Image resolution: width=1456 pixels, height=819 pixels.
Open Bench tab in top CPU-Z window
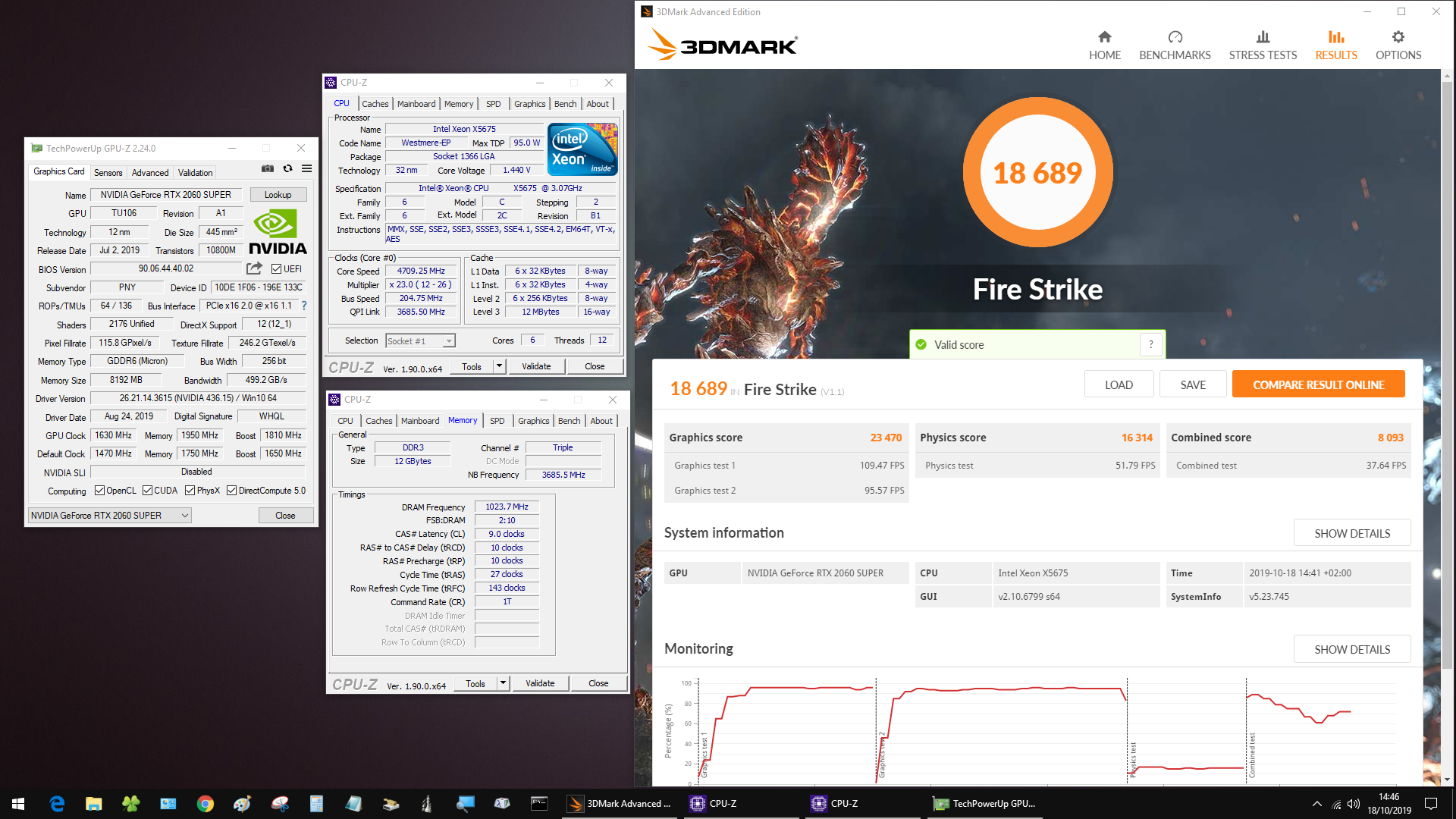pyautogui.click(x=565, y=104)
